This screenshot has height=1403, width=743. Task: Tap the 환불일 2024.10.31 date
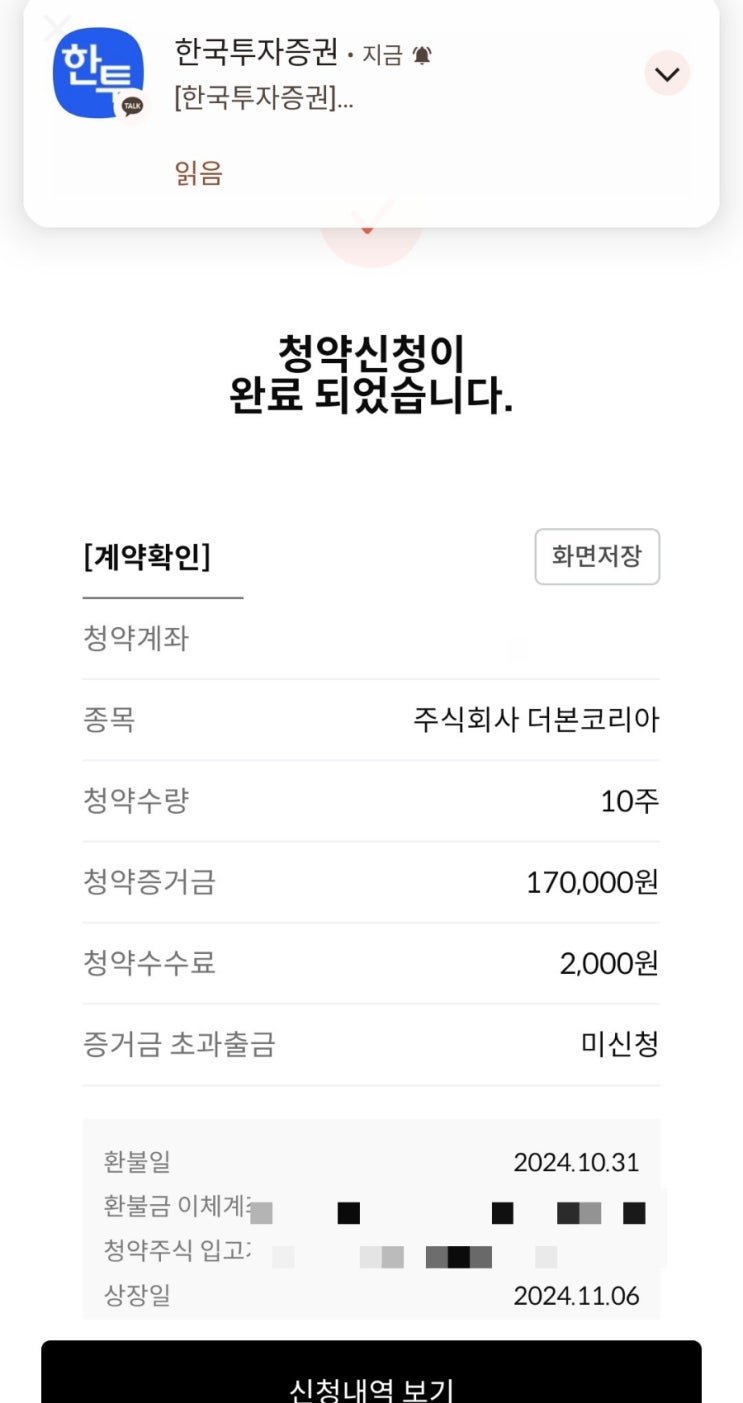(x=576, y=1162)
